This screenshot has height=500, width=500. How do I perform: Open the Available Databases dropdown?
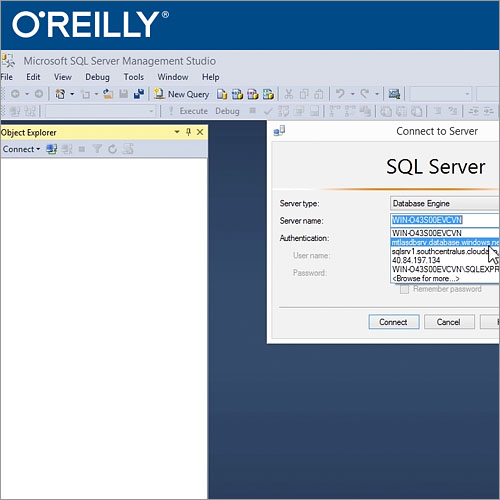(100, 111)
